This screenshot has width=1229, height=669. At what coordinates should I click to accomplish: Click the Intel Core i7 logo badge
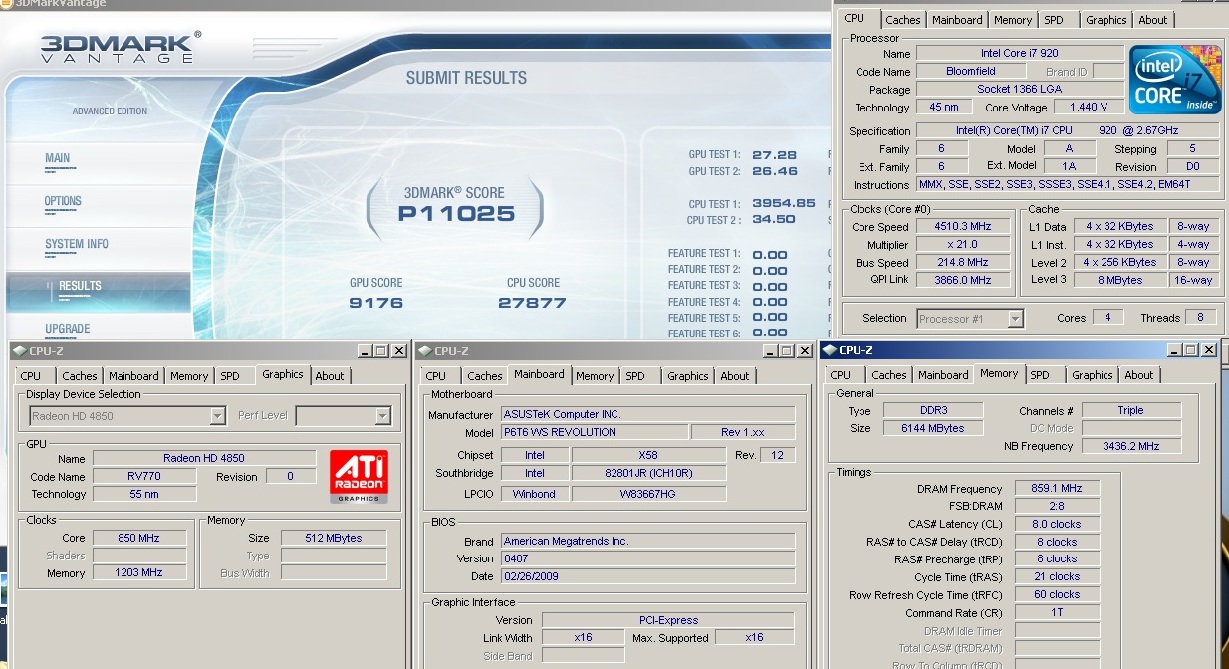[x=1174, y=78]
